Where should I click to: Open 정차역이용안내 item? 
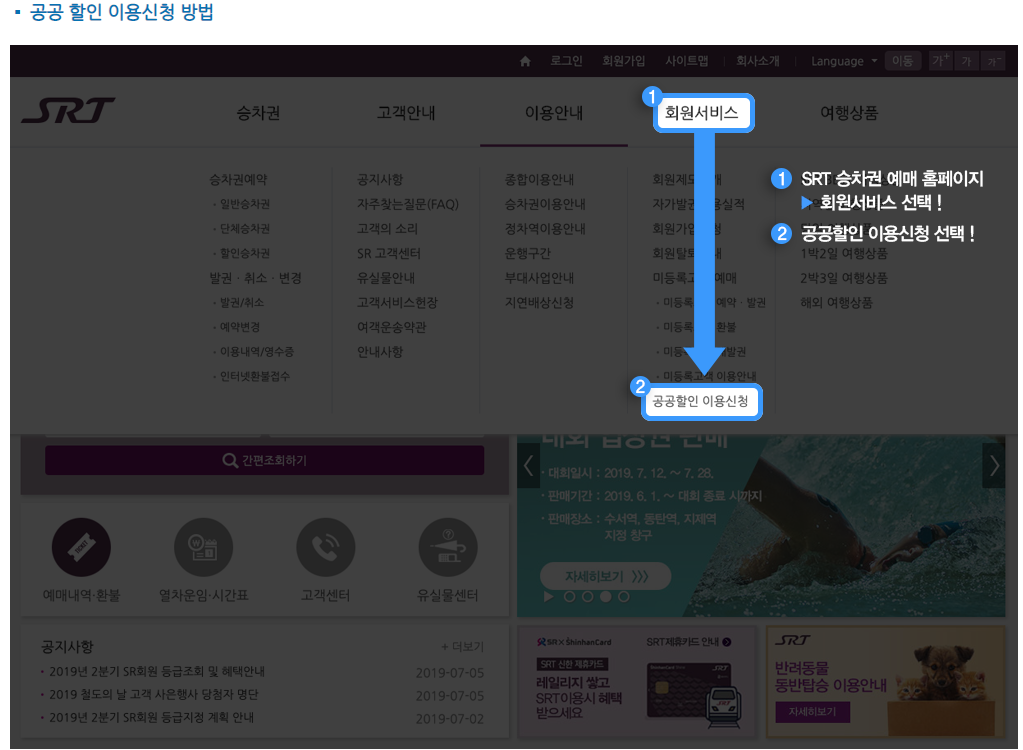545,229
